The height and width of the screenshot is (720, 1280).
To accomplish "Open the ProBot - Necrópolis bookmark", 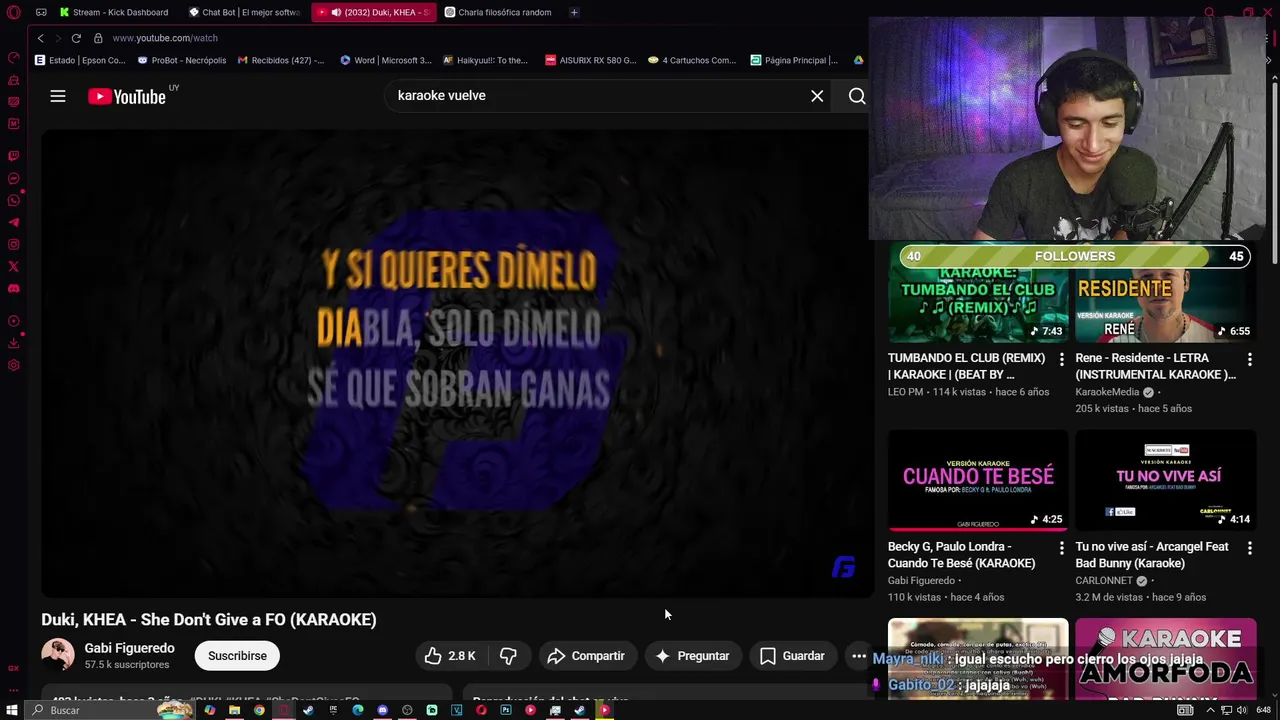I will point(182,60).
